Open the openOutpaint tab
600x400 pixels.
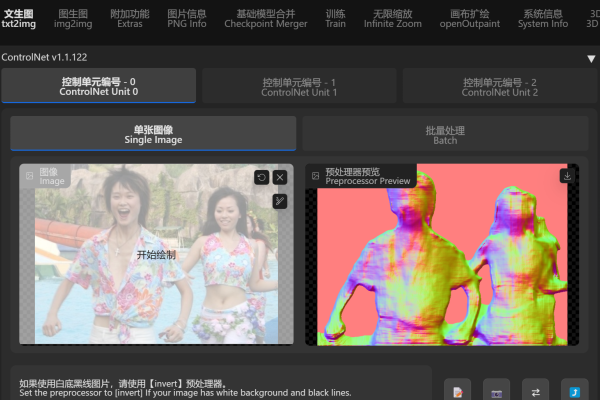(470, 19)
